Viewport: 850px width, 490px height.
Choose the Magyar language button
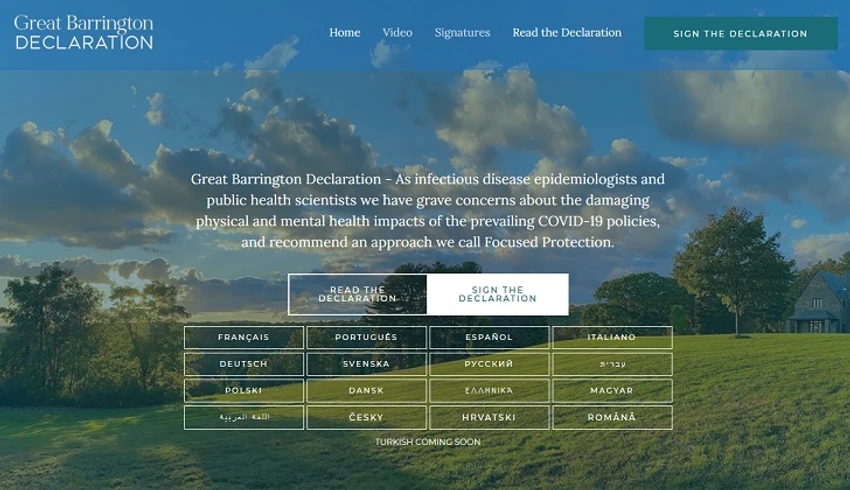tap(612, 391)
